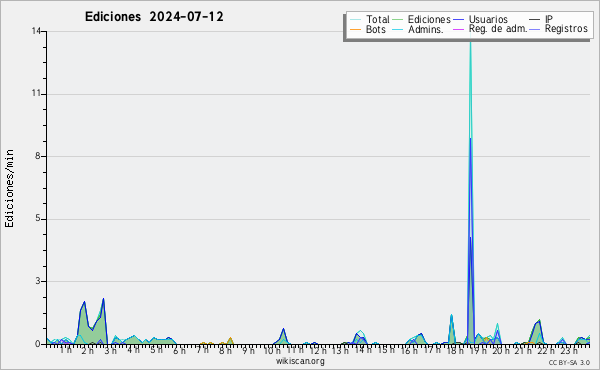Click the '19 h' x-axis label
This screenshot has height=370, width=600.
coord(478,350)
